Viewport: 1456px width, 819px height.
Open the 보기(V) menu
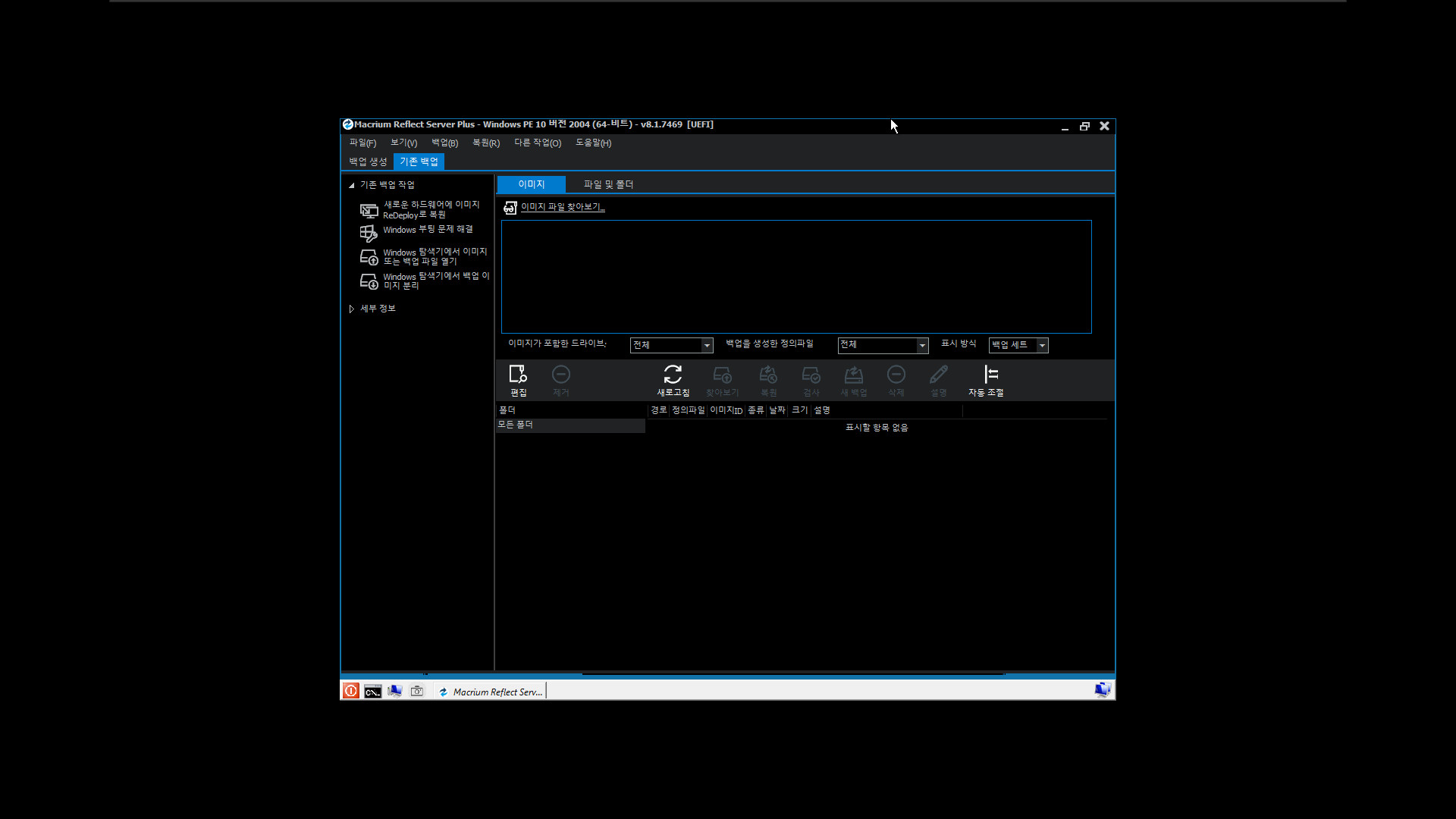click(403, 143)
